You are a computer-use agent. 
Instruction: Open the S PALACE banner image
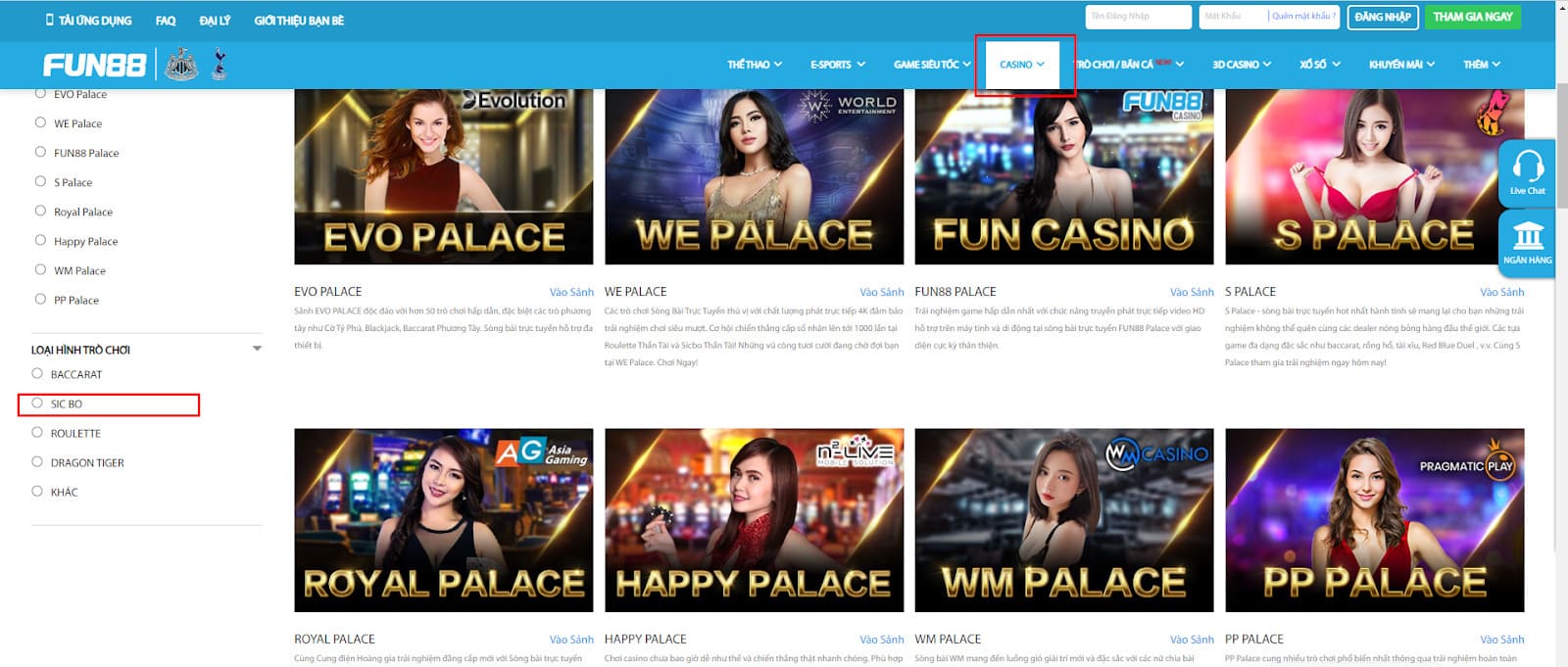tap(1375, 176)
